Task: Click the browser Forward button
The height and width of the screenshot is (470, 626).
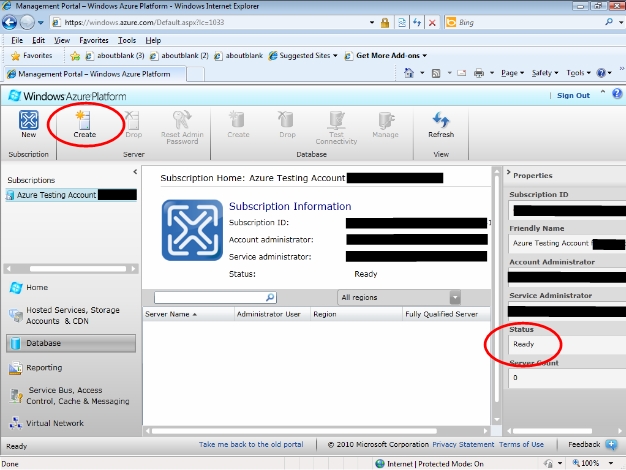Action: pyautogui.click(x=27, y=22)
